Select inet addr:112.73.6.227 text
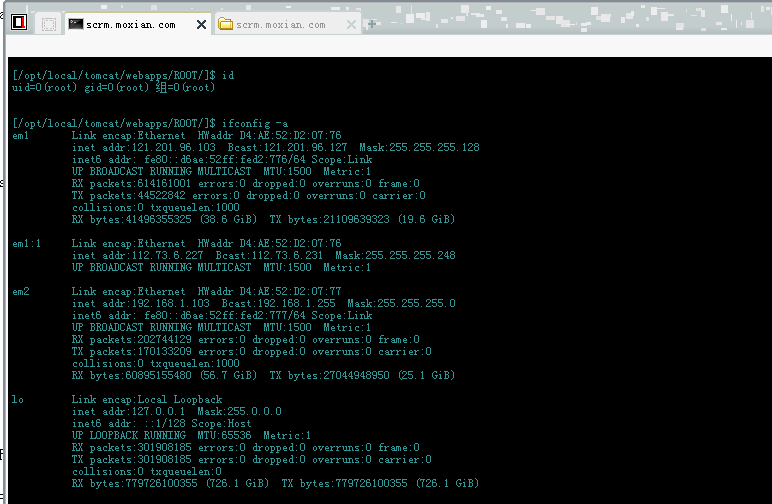Image resolution: width=772 pixels, height=504 pixels. pos(138,255)
